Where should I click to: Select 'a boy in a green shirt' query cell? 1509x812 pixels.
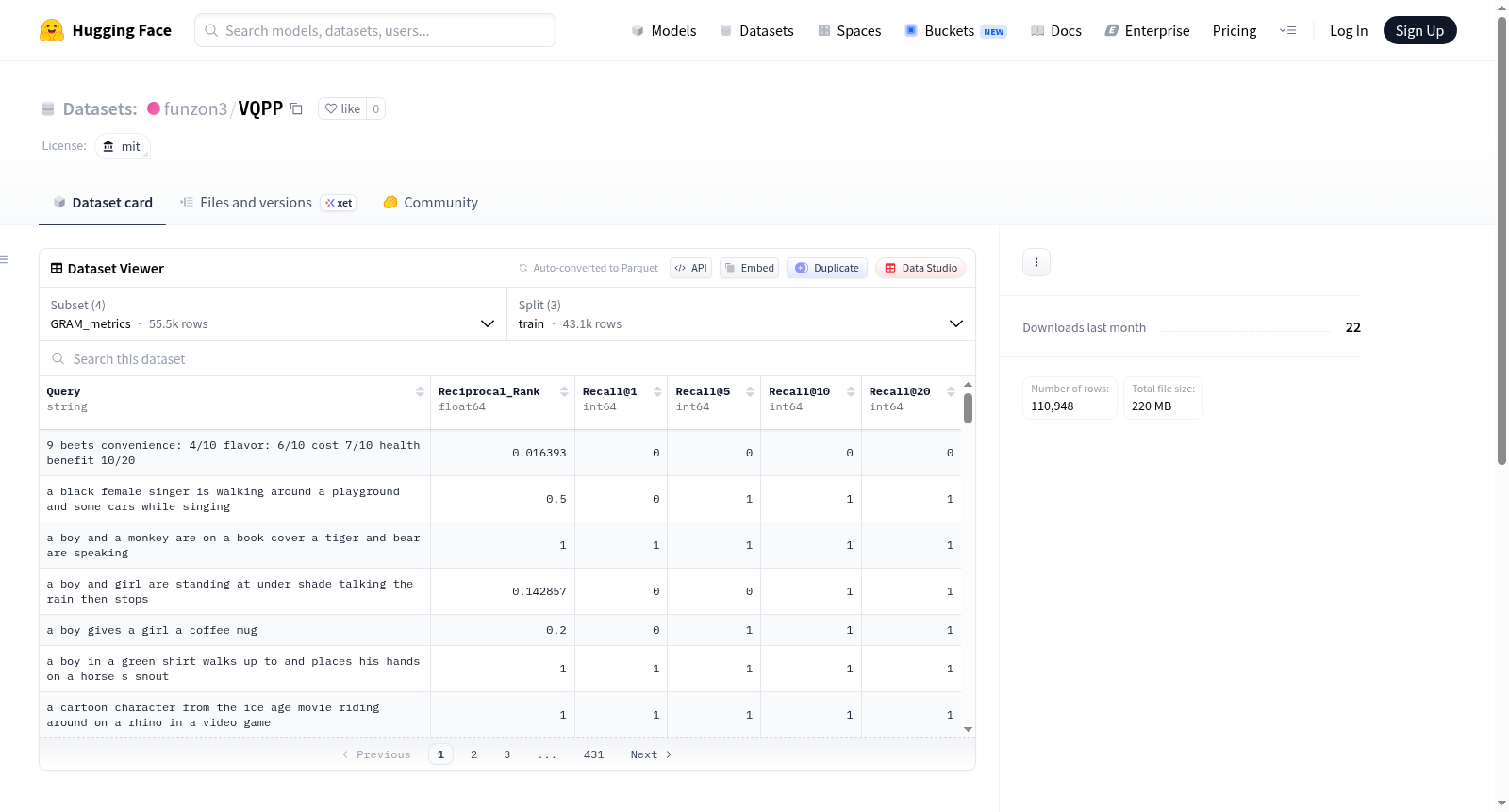pyautogui.click(x=235, y=669)
